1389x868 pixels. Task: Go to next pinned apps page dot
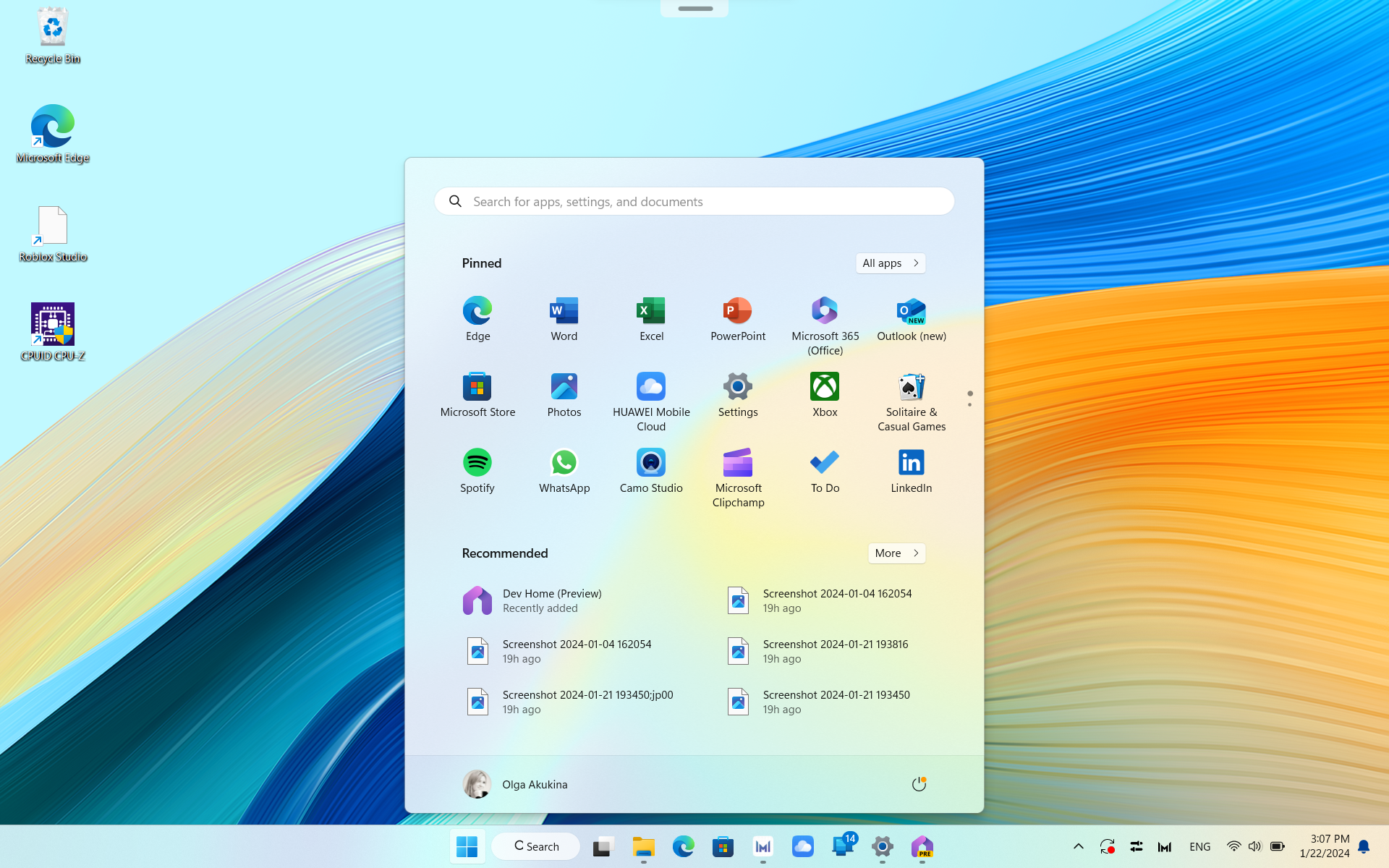click(x=970, y=405)
